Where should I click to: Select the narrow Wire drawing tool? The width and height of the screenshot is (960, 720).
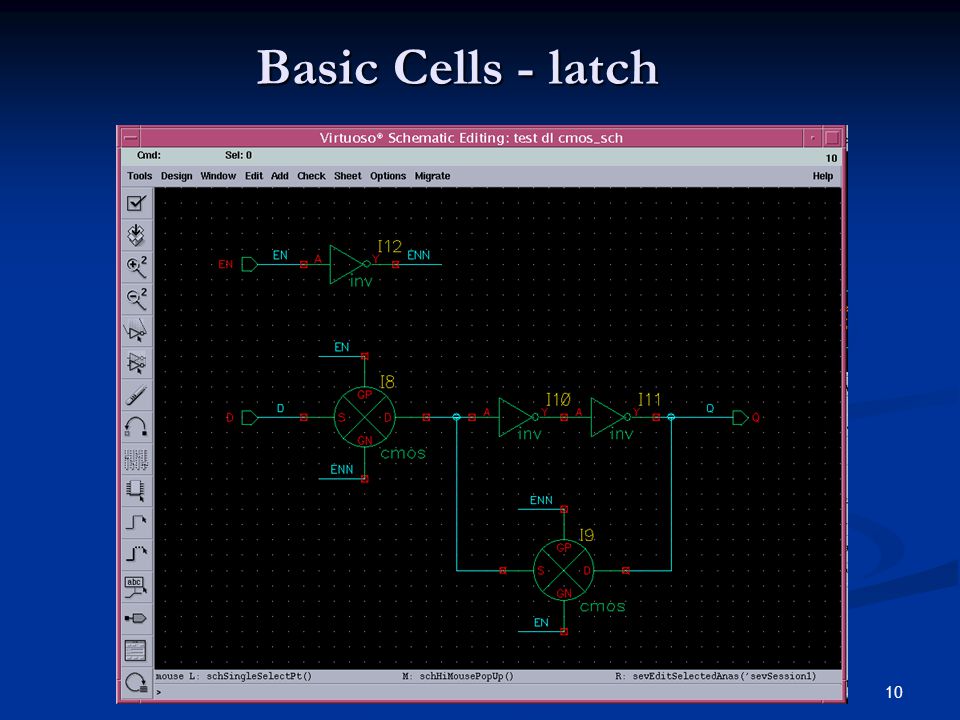click(136, 522)
